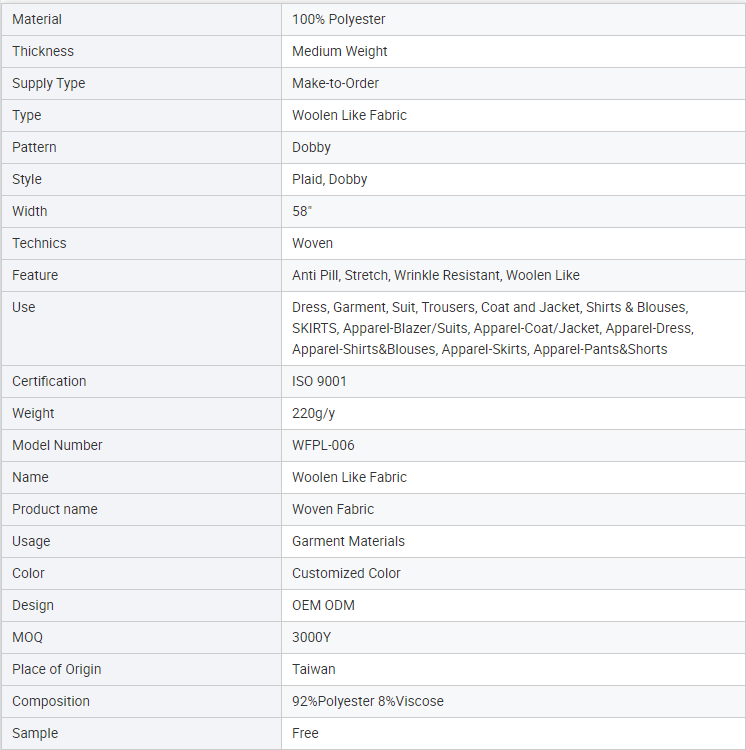Click the Woven Fabric product name value

pos(333,509)
